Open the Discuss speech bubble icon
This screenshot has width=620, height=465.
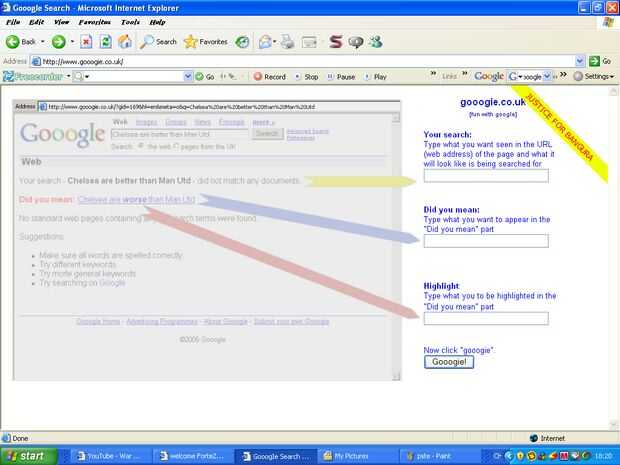click(x=355, y=42)
